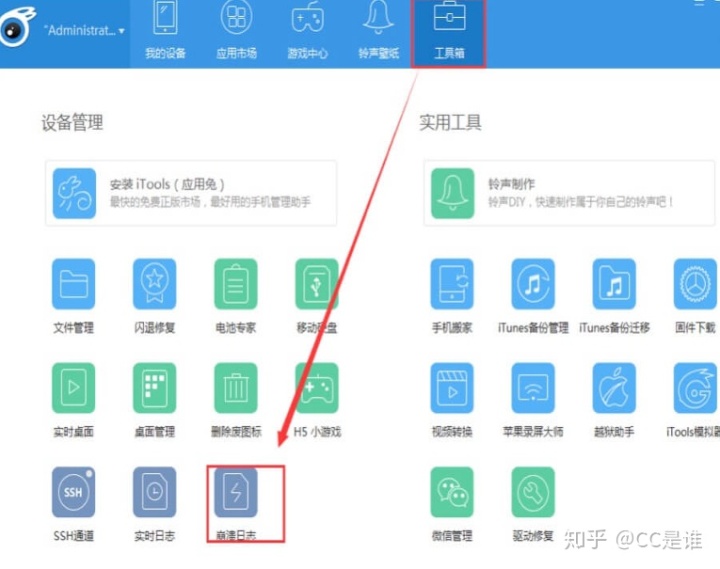Open 文件管理 file manager tool
Viewport: 720px width, 569px height.
tap(73, 284)
